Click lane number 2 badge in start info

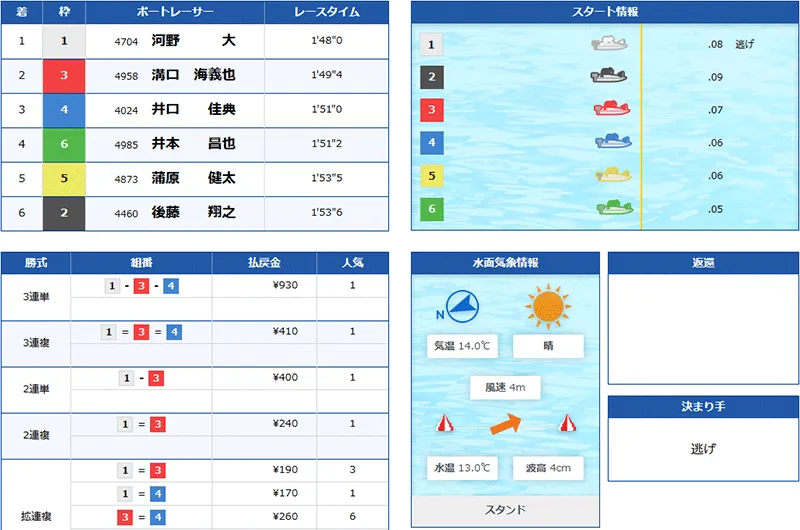tap(432, 77)
